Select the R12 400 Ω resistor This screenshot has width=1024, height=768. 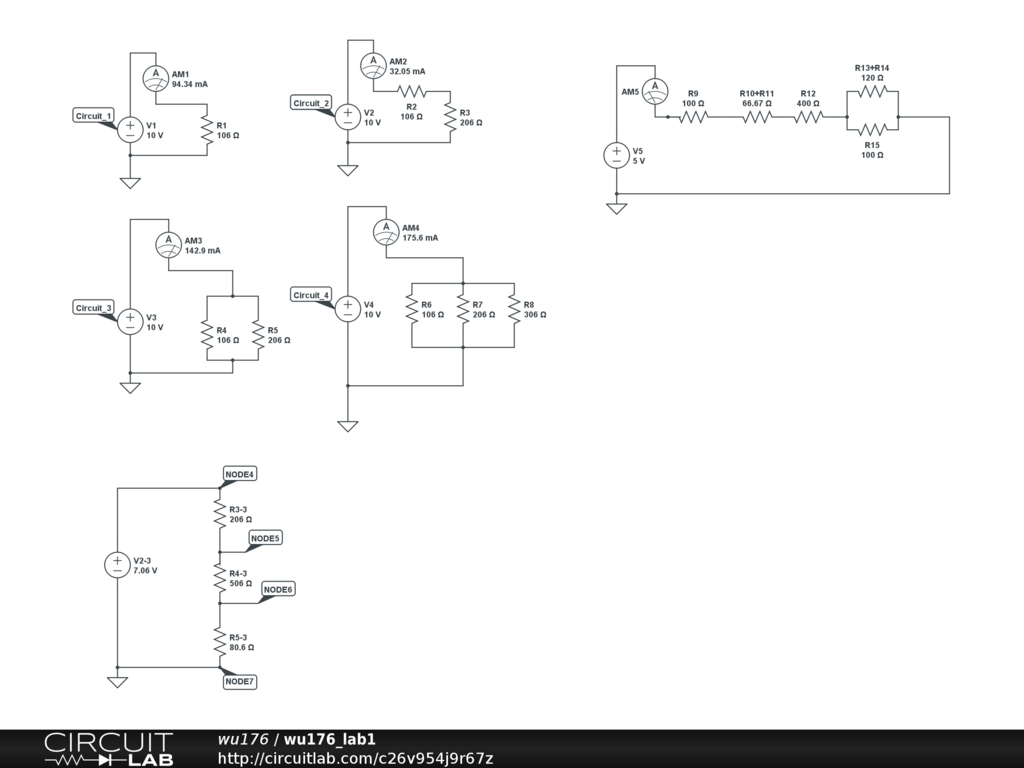tap(808, 117)
